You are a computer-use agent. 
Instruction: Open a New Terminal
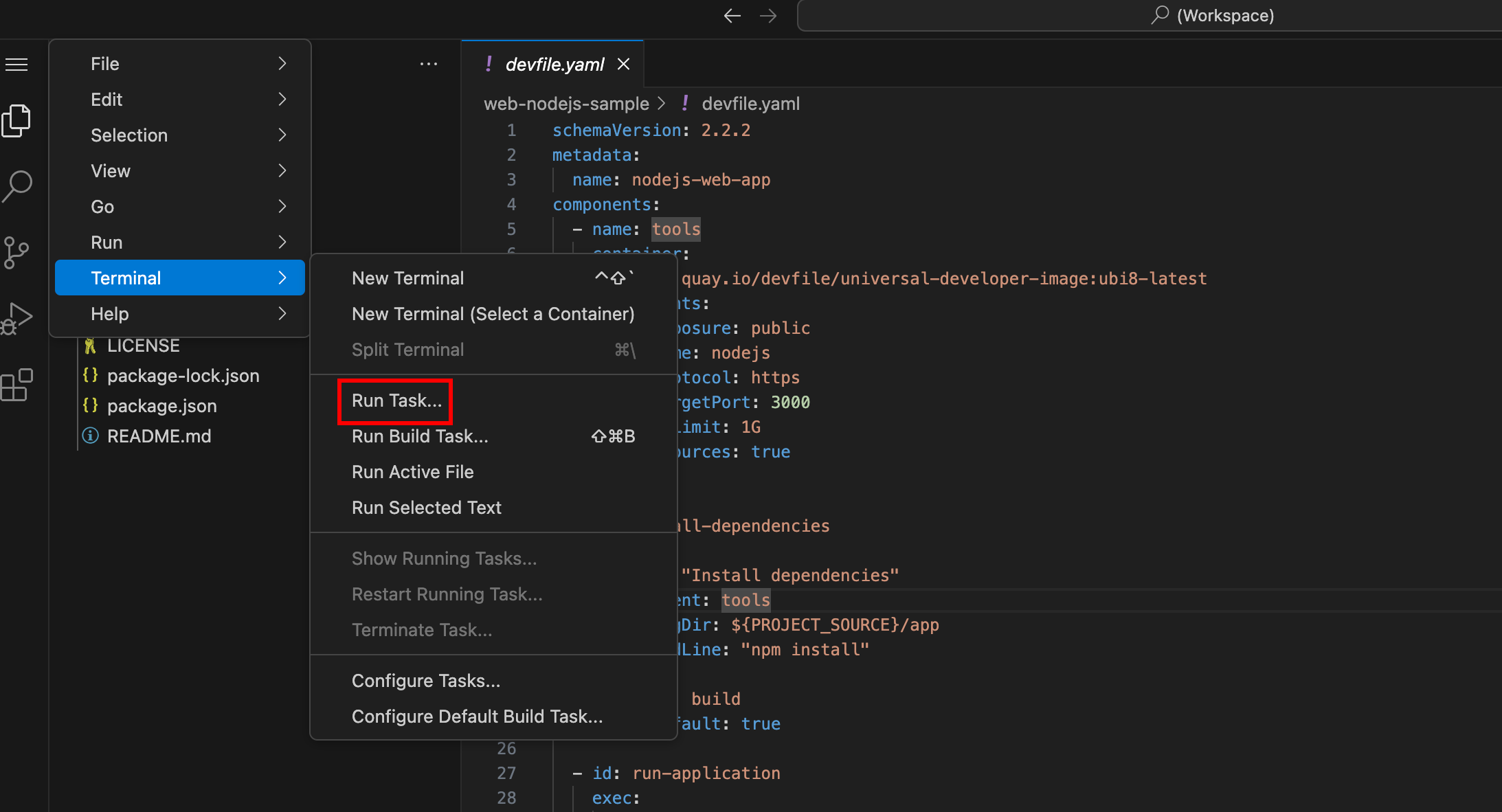407,278
